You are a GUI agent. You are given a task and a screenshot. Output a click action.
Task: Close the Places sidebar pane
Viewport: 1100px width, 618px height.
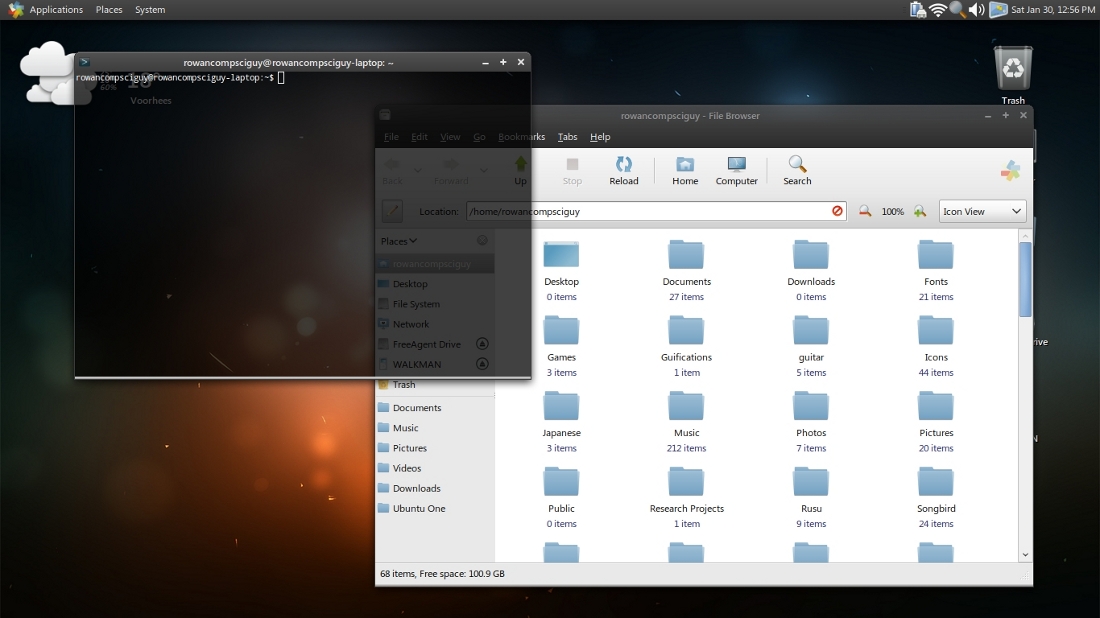482,241
